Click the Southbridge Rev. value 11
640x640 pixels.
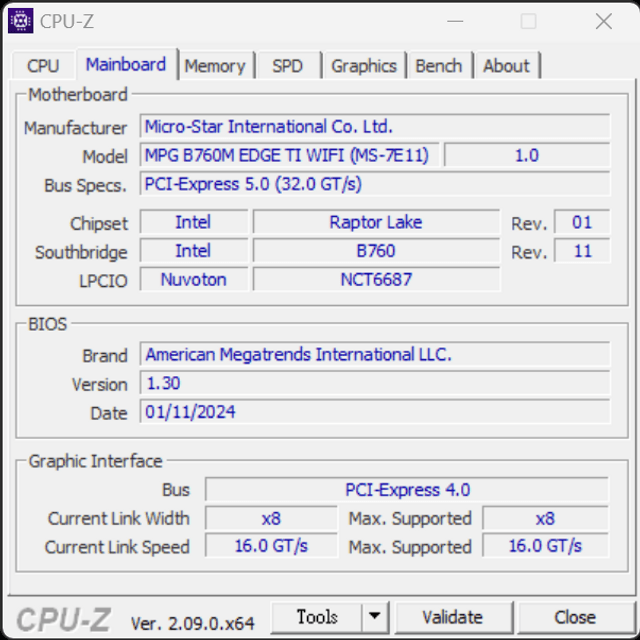pos(582,251)
